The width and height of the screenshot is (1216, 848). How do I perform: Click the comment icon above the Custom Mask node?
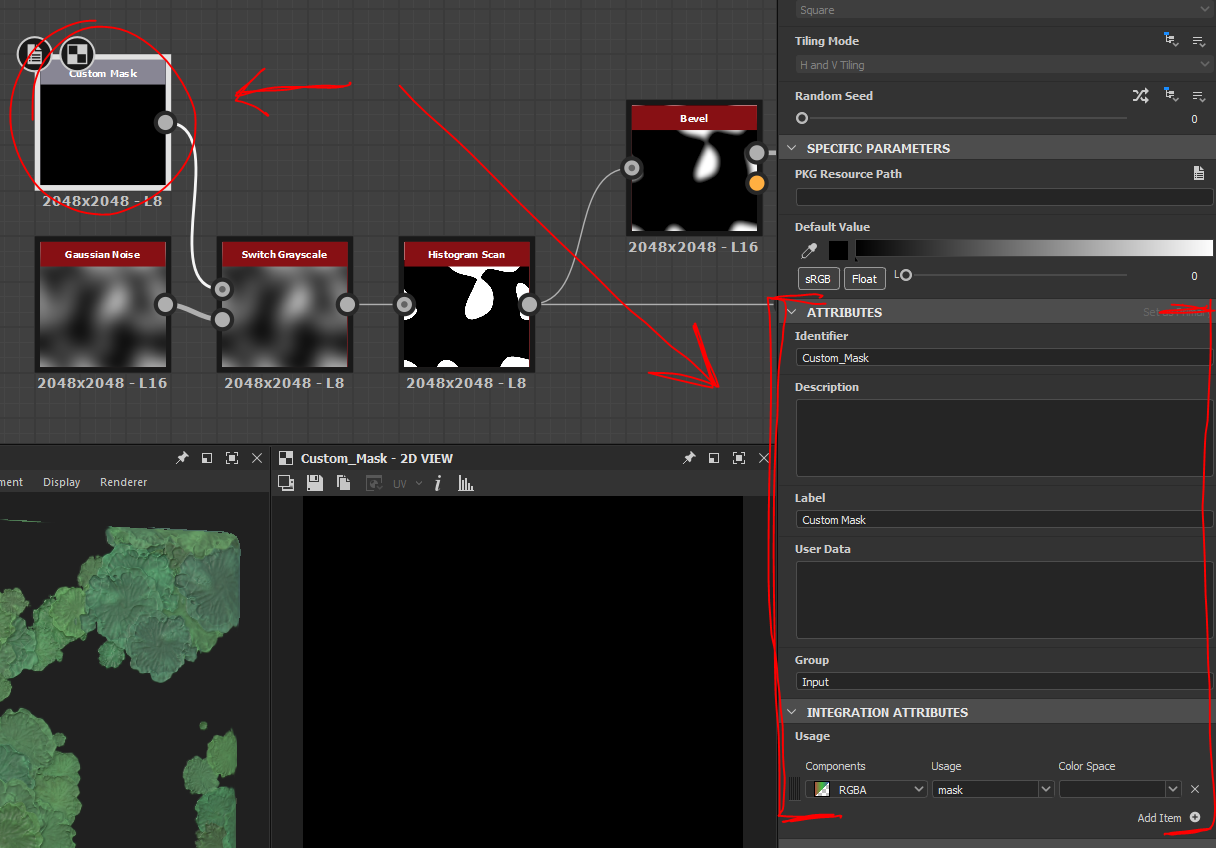[x=34, y=53]
